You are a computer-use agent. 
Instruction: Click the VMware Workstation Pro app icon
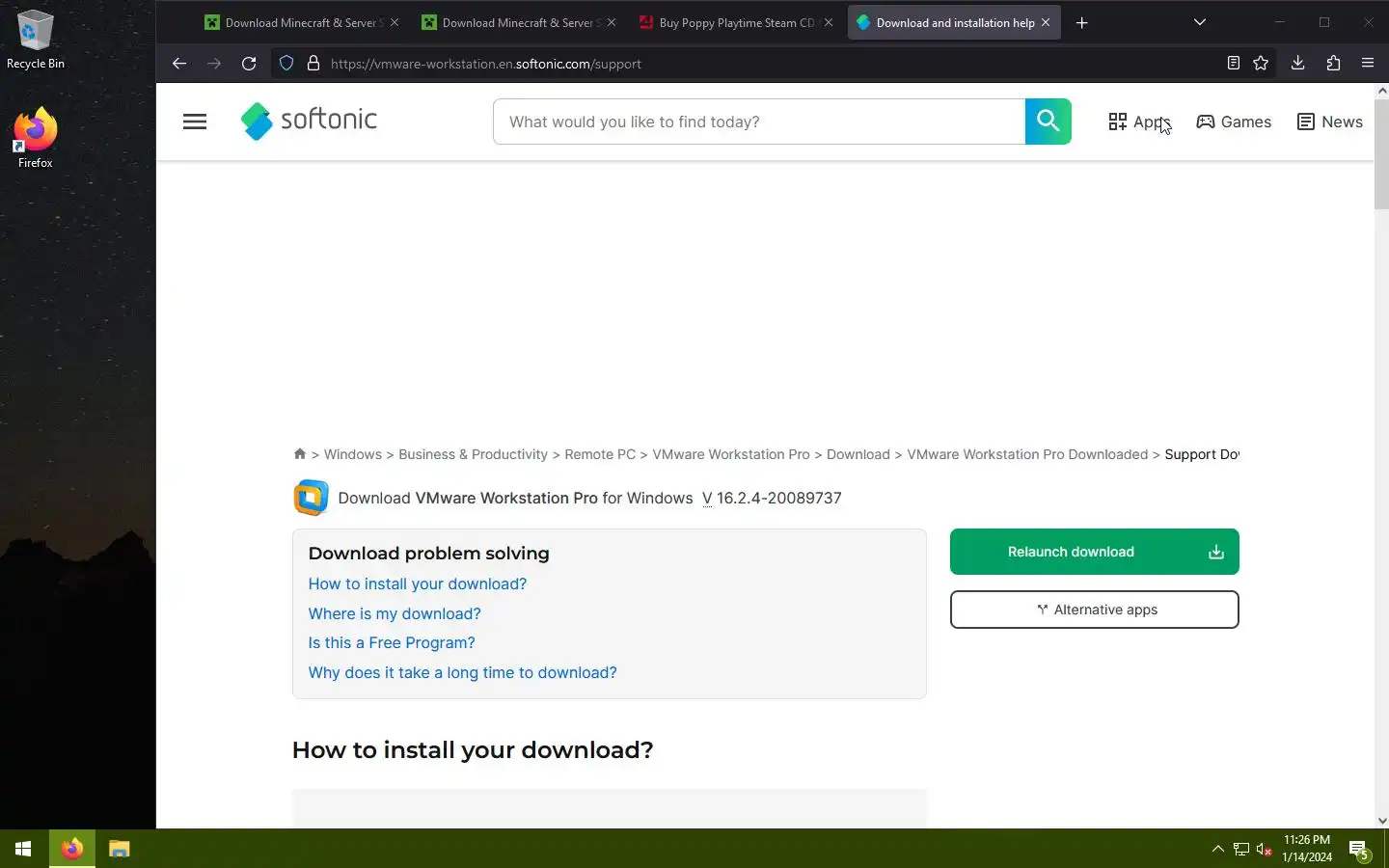point(311,498)
